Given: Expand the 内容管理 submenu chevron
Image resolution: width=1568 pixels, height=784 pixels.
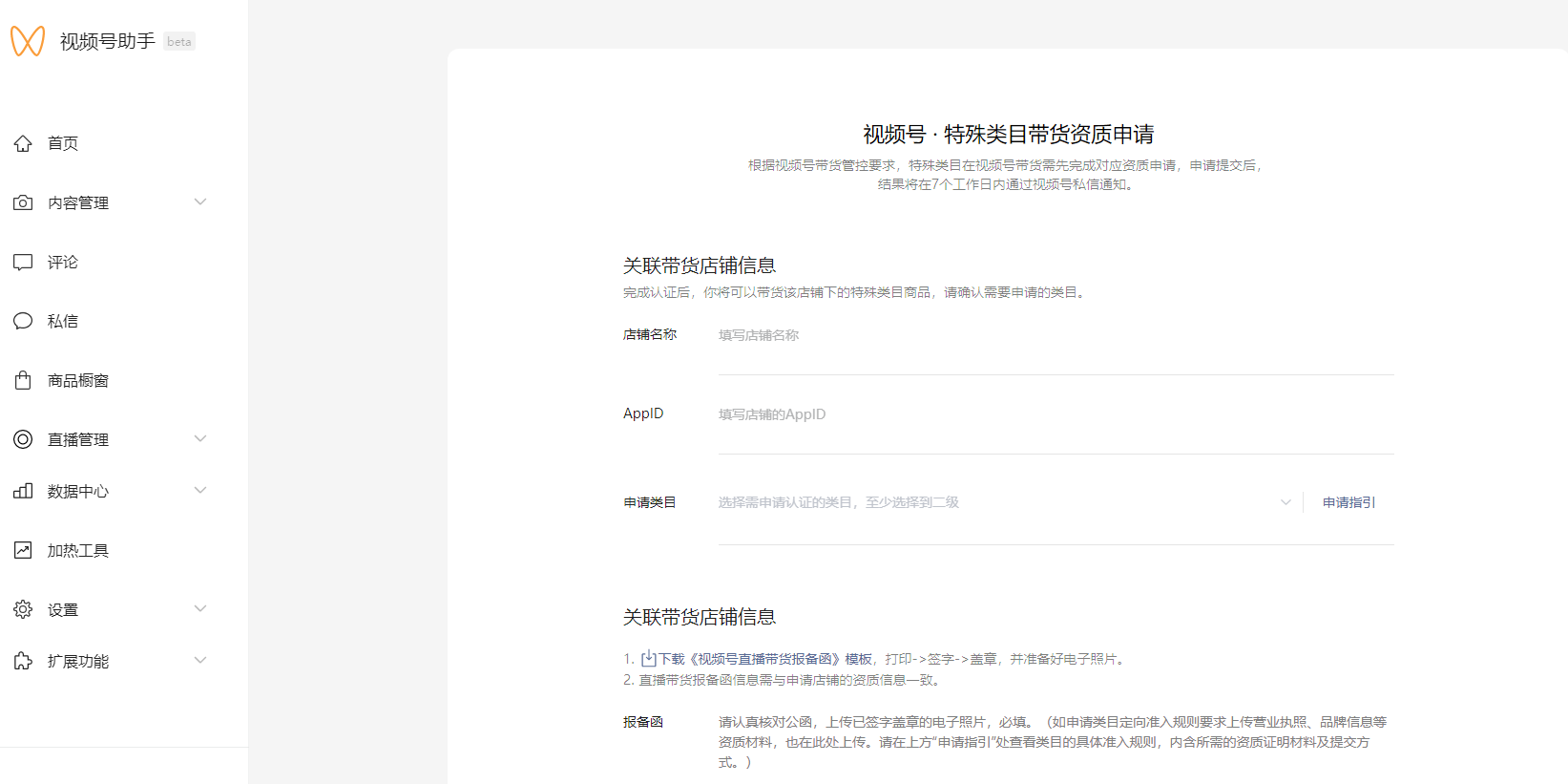Looking at the screenshot, I should click(x=200, y=201).
